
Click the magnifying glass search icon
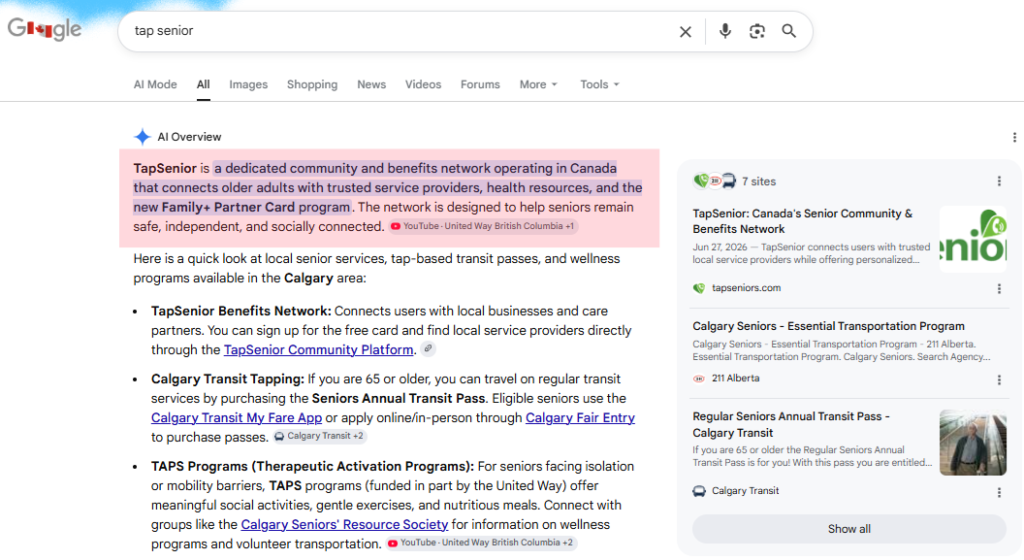(x=789, y=31)
